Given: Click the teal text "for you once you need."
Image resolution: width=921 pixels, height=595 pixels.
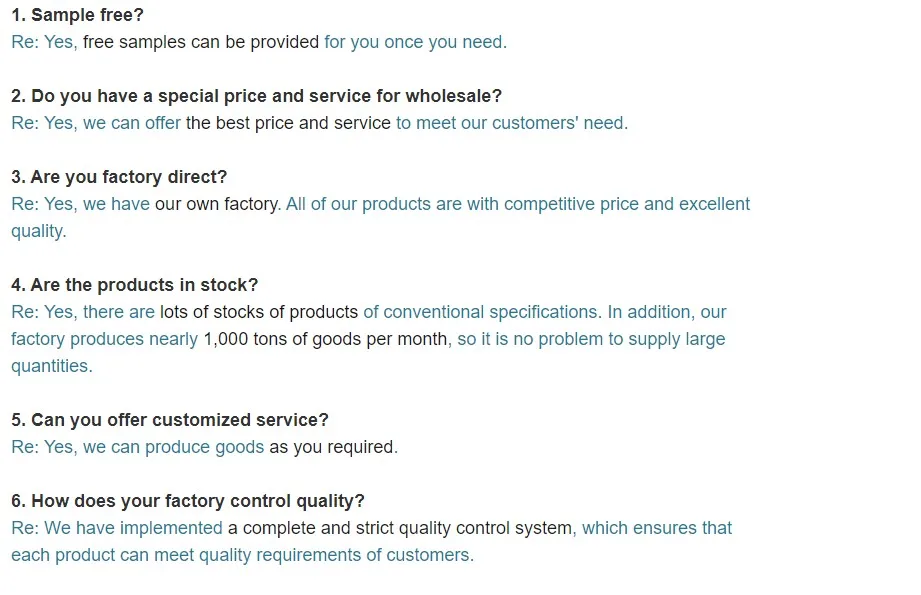Looking at the screenshot, I should (x=415, y=42).
